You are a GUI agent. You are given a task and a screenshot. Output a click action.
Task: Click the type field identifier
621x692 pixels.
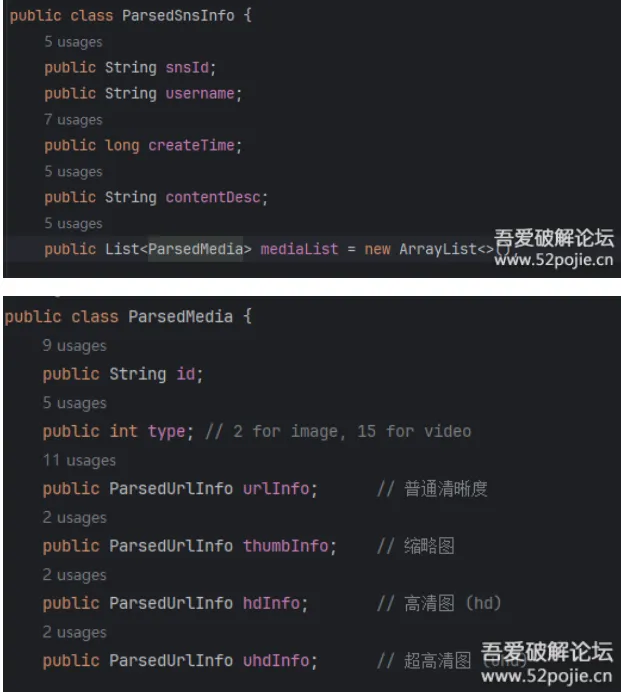pyautogui.click(x=166, y=431)
